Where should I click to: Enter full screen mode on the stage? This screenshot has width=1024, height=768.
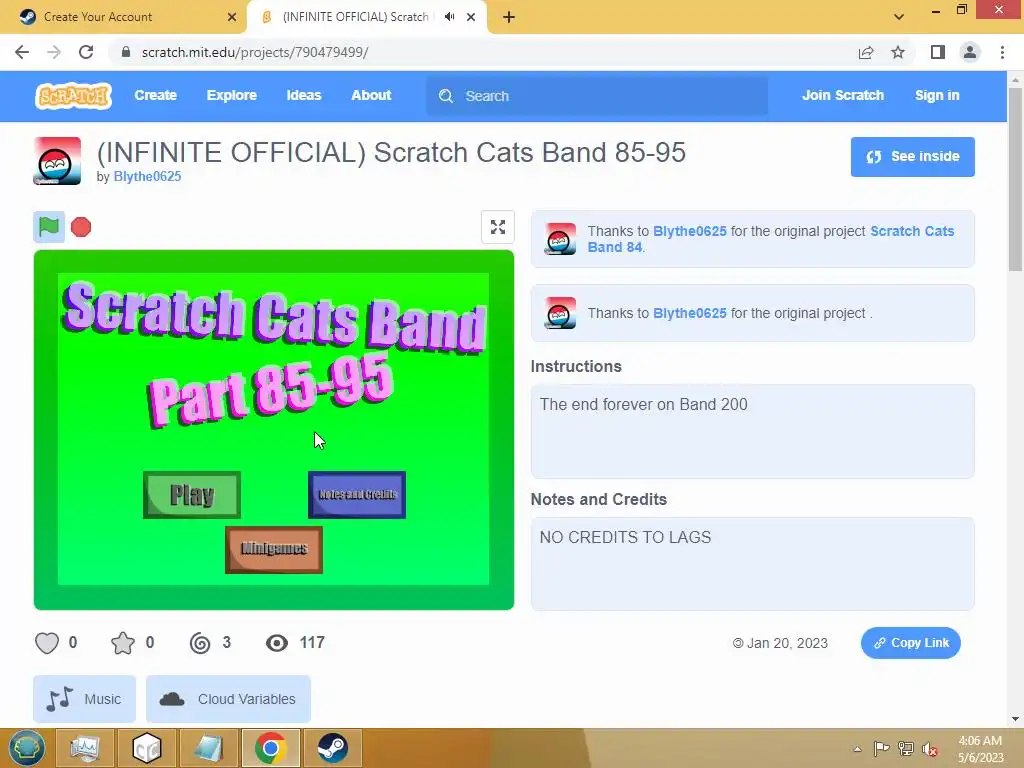498,227
